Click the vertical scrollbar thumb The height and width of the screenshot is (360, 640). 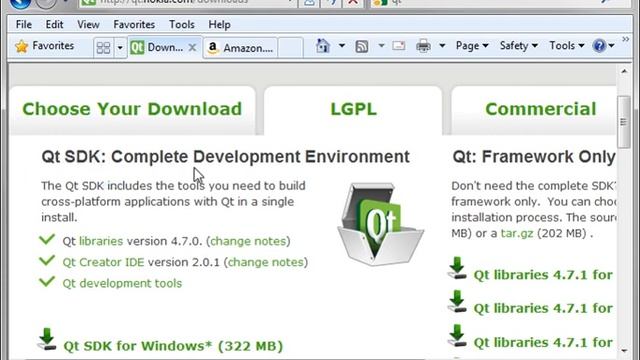click(x=624, y=122)
